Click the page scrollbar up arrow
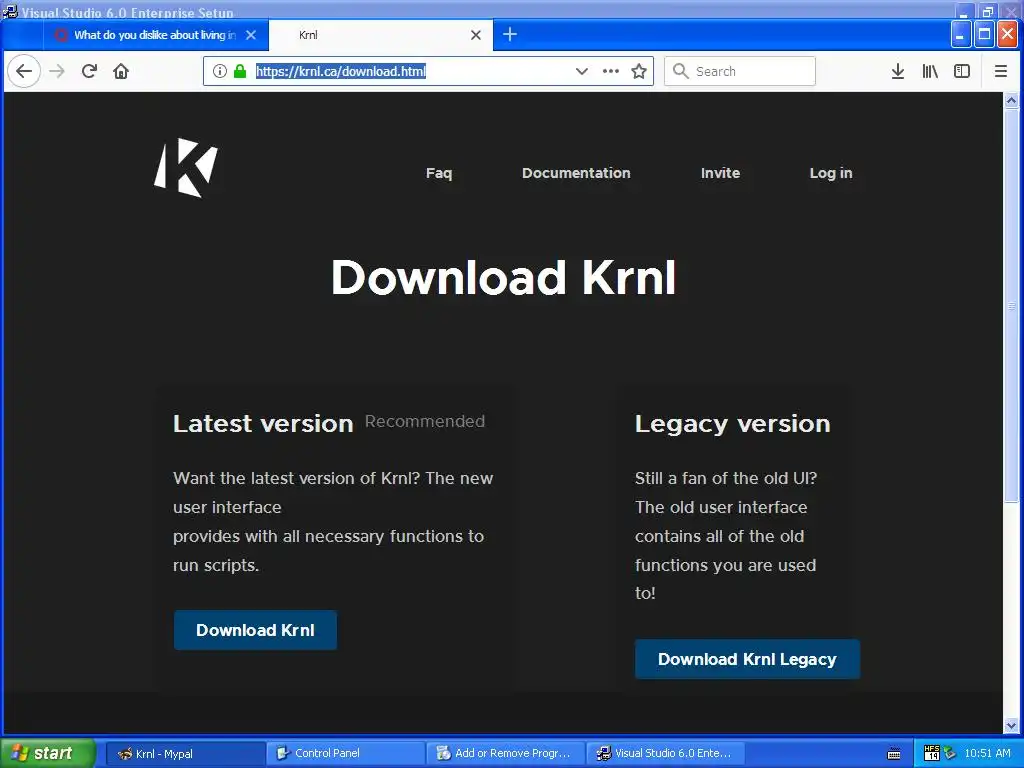Viewport: 1024px width, 768px height. tap(1011, 101)
